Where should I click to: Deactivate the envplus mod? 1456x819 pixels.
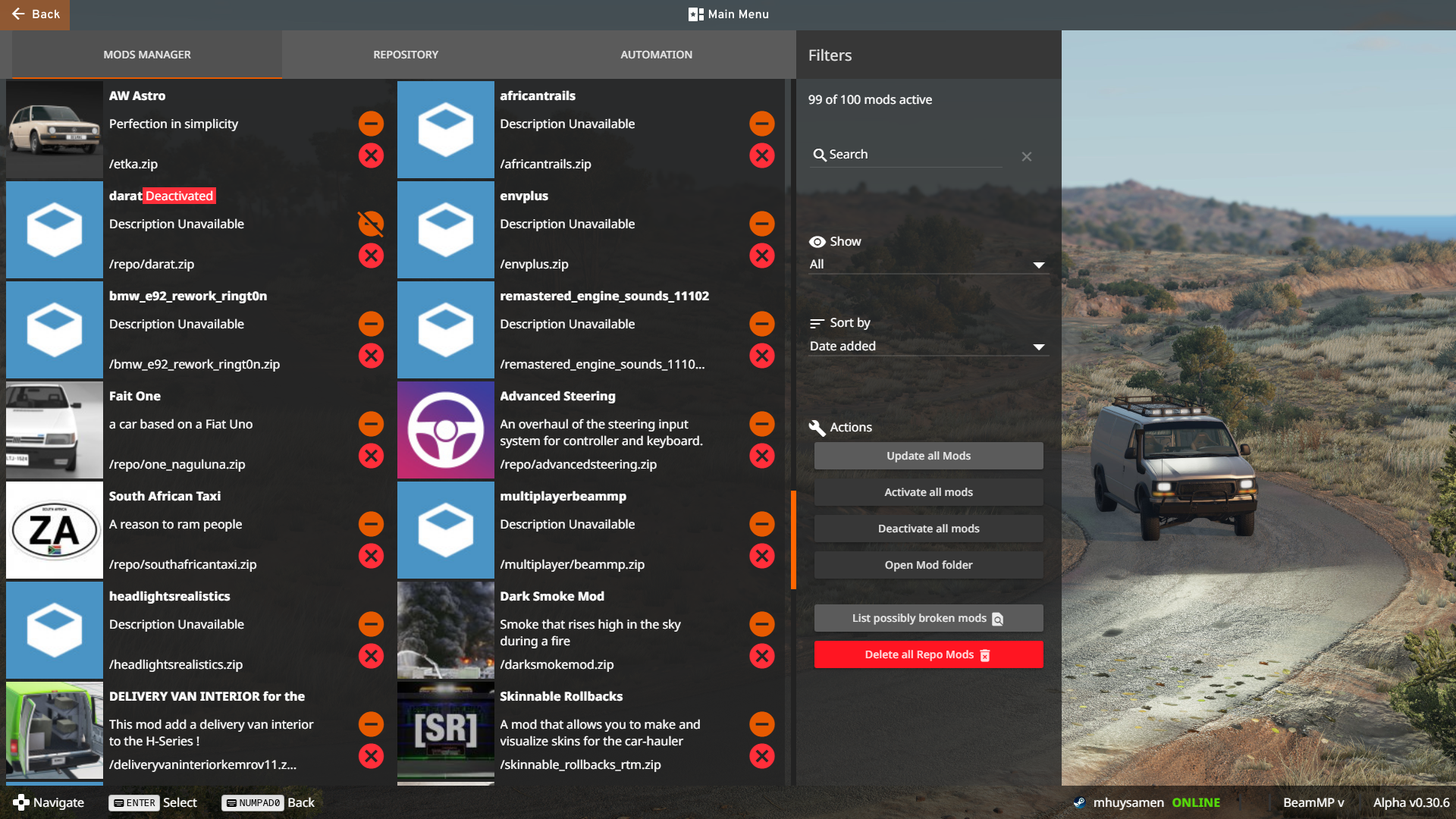point(762,224)
